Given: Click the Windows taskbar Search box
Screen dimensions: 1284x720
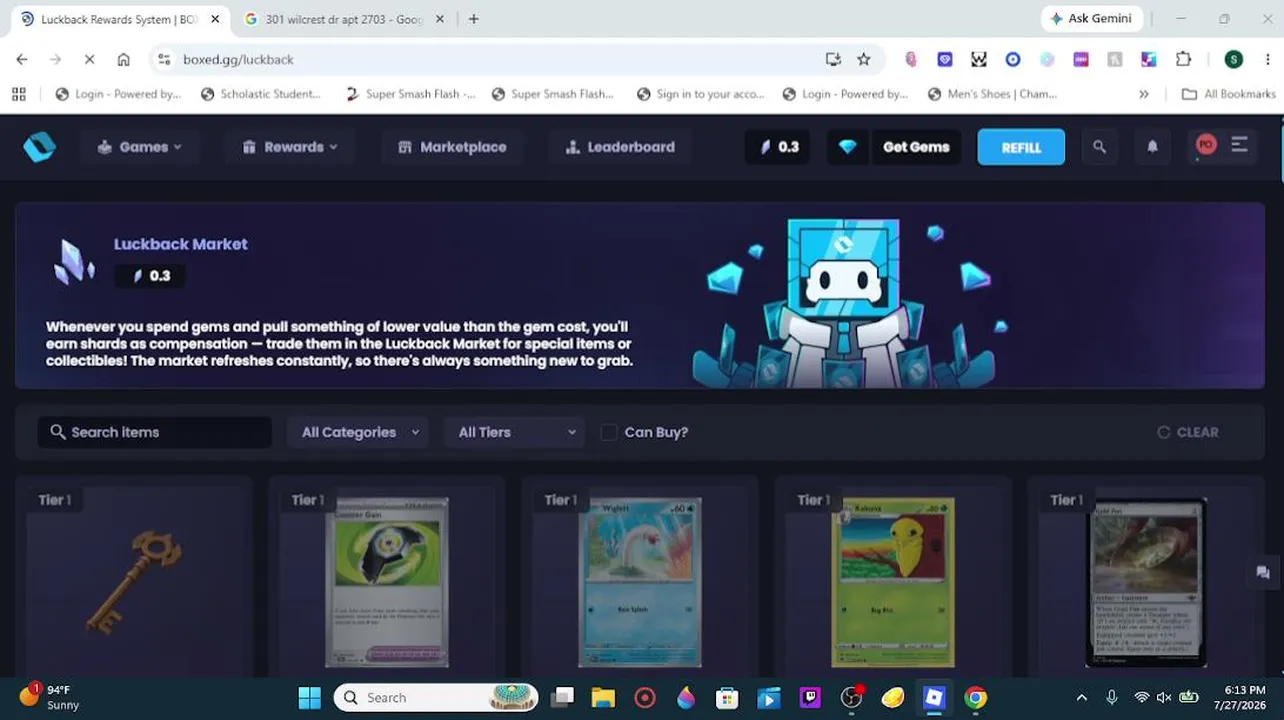Looking at the screenshot, I should coord(436,698).
